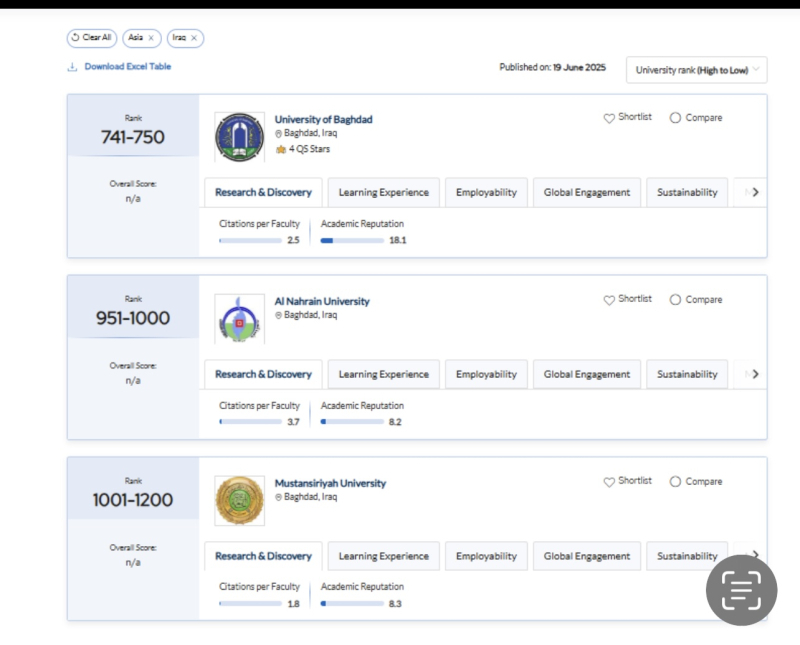Click University of Baghdad logo

click(x=239, y=137)
